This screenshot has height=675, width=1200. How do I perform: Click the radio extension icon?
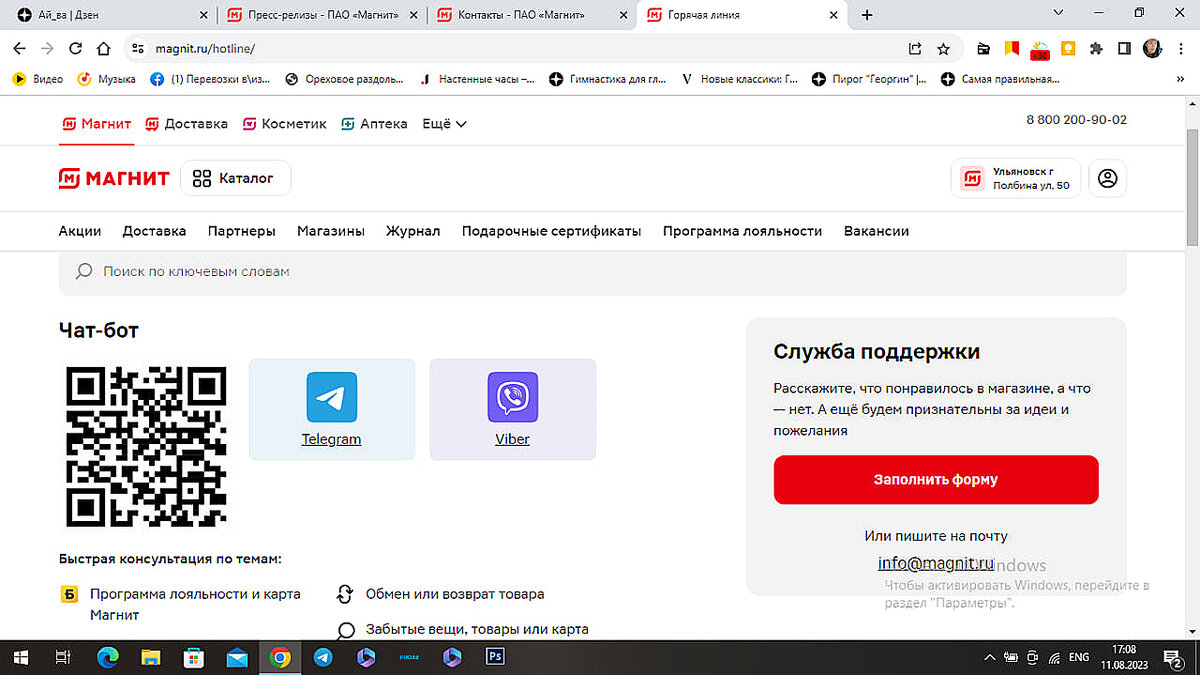(984, 48)
